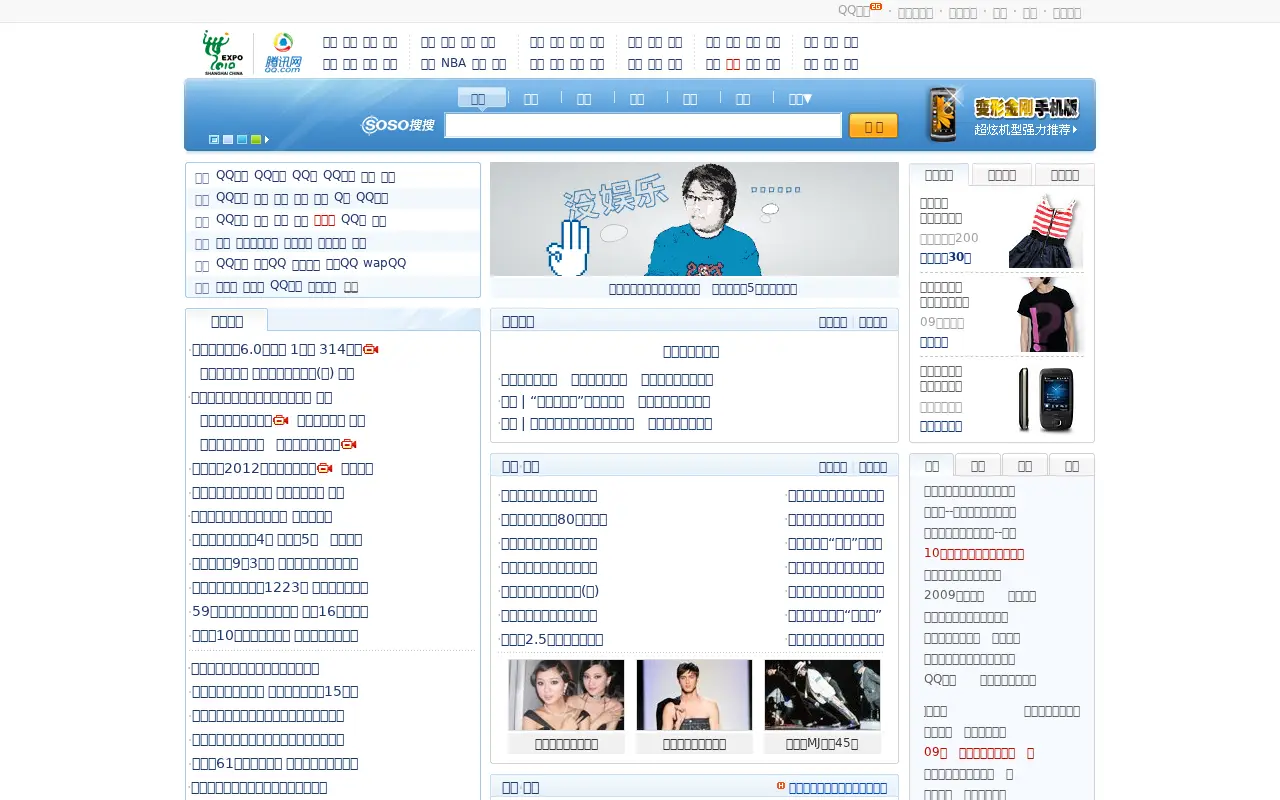This screenshot has width=1280, height=800.
Task: Open the NBA link in top navigation
Action: click(x=453, y=63)
